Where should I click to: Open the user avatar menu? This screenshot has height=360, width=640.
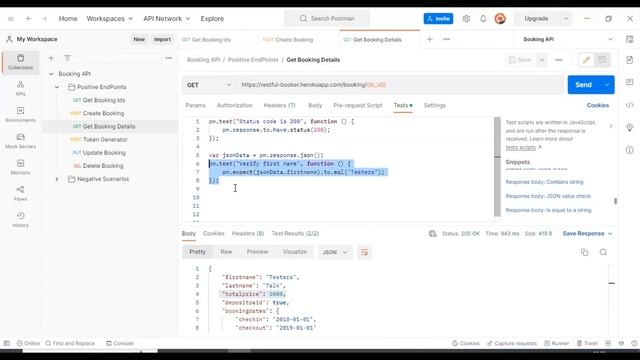[x=500, y=19]
